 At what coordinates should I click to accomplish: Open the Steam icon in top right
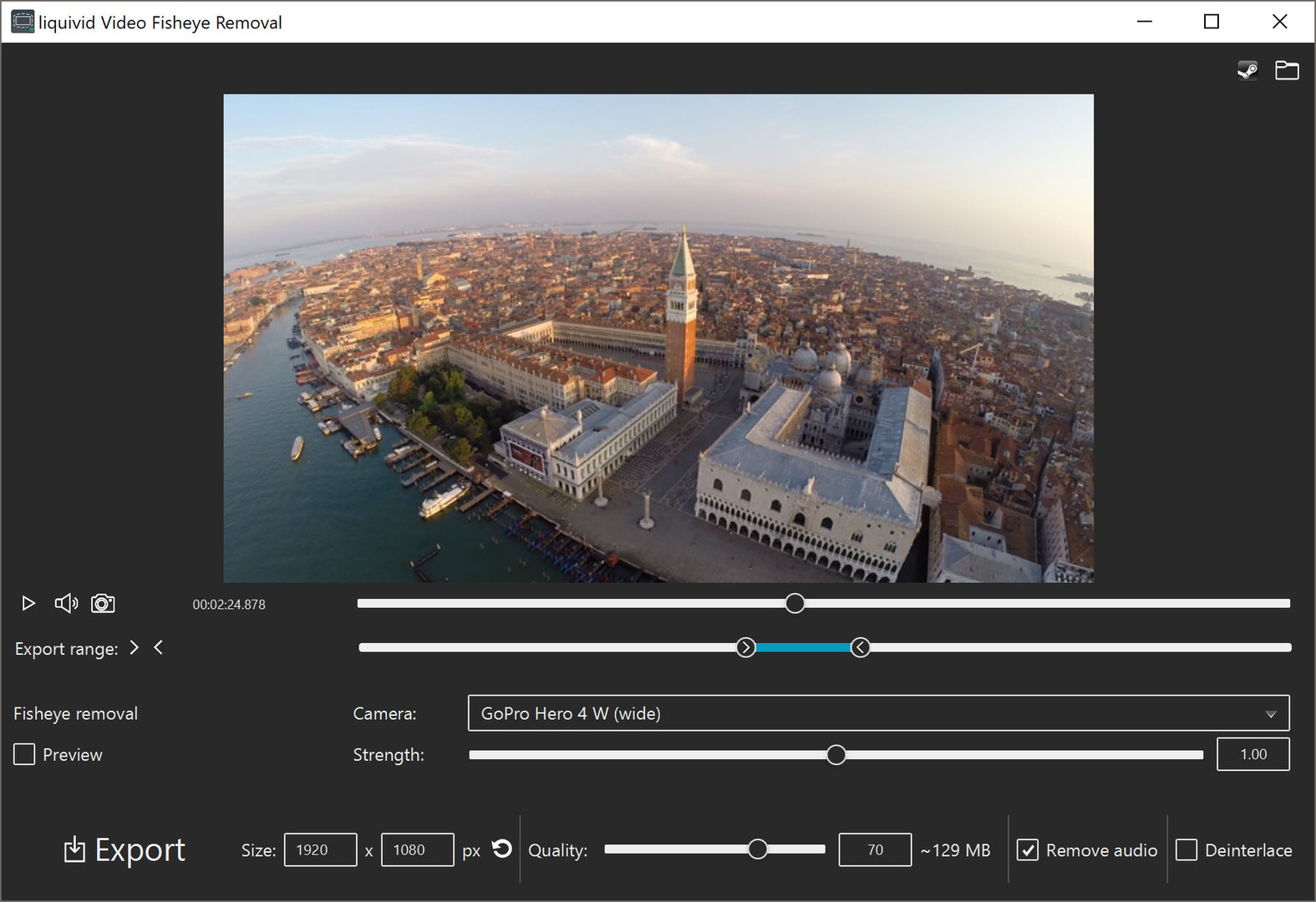(x=1247, y=70)
